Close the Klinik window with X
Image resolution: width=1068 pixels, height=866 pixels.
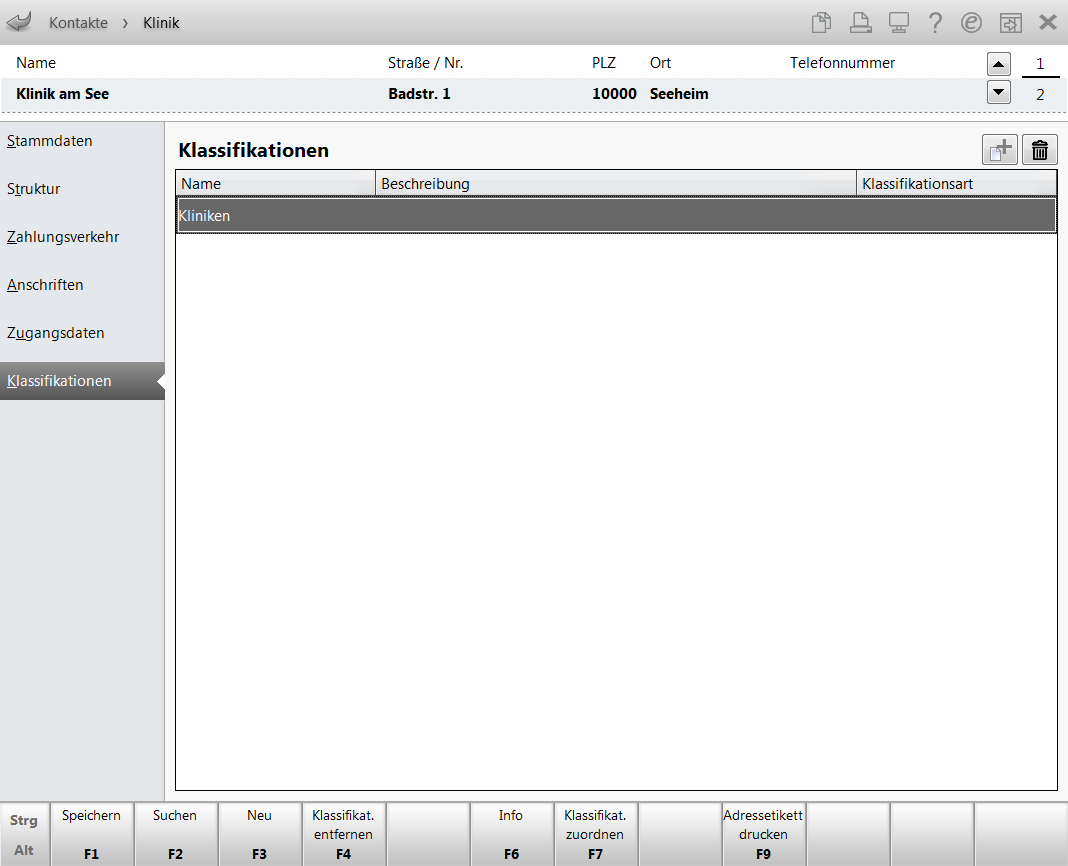click(1048, 22)
